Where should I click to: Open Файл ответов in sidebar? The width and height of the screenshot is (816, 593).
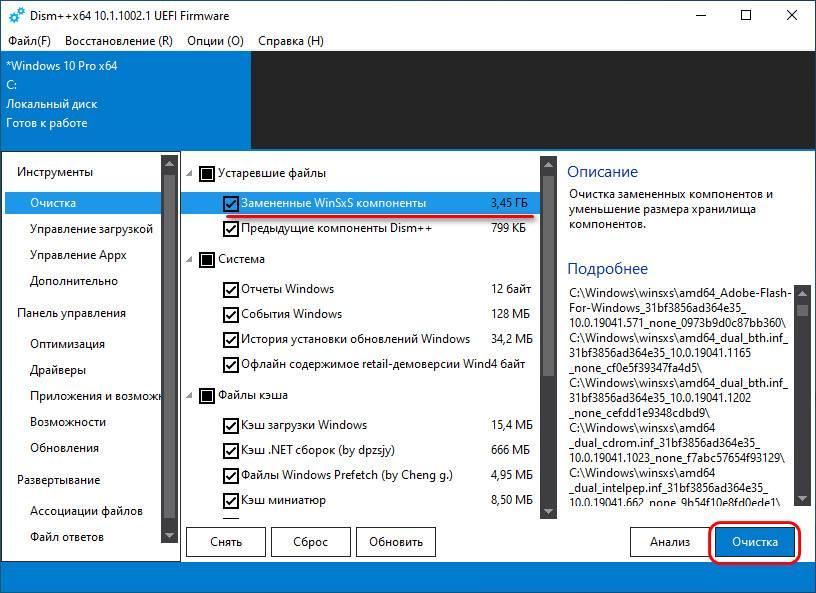click(x=67, y=537)
